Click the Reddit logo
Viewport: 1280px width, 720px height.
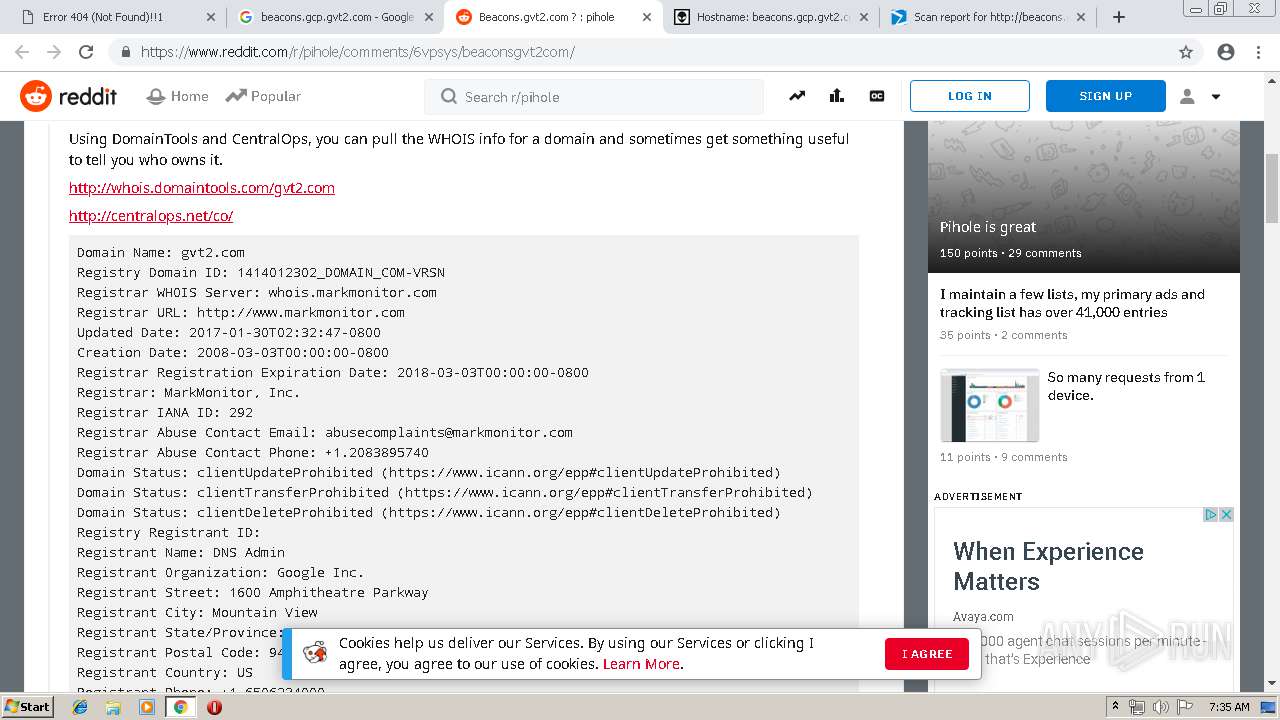(x=68, y=96)
